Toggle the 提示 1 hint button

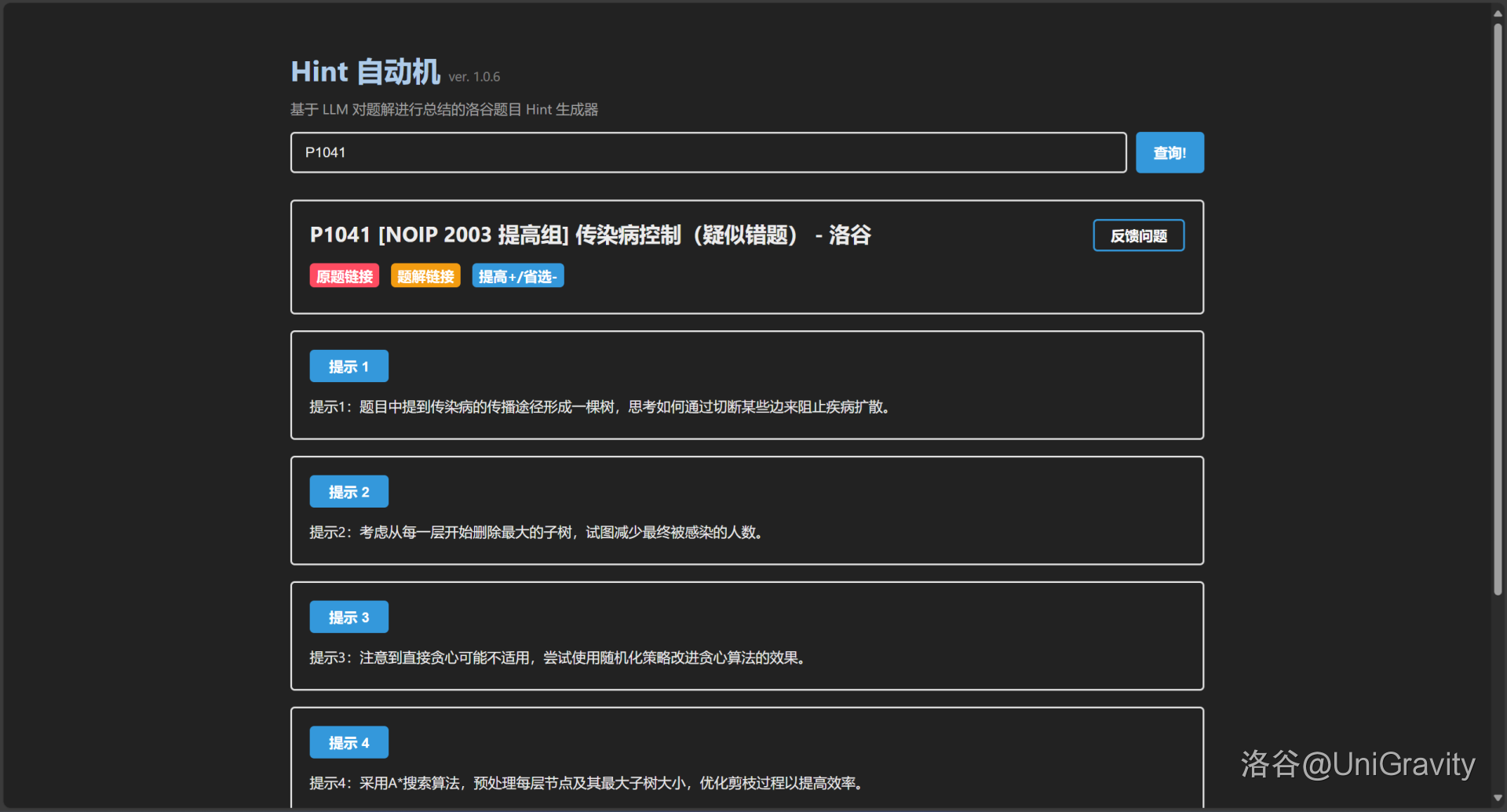click(348, 366)
